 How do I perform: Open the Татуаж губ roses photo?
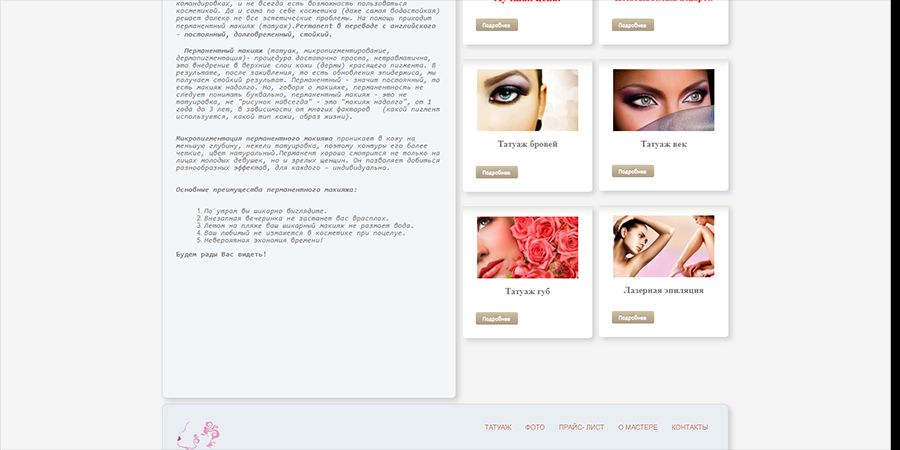pos(527,247)
